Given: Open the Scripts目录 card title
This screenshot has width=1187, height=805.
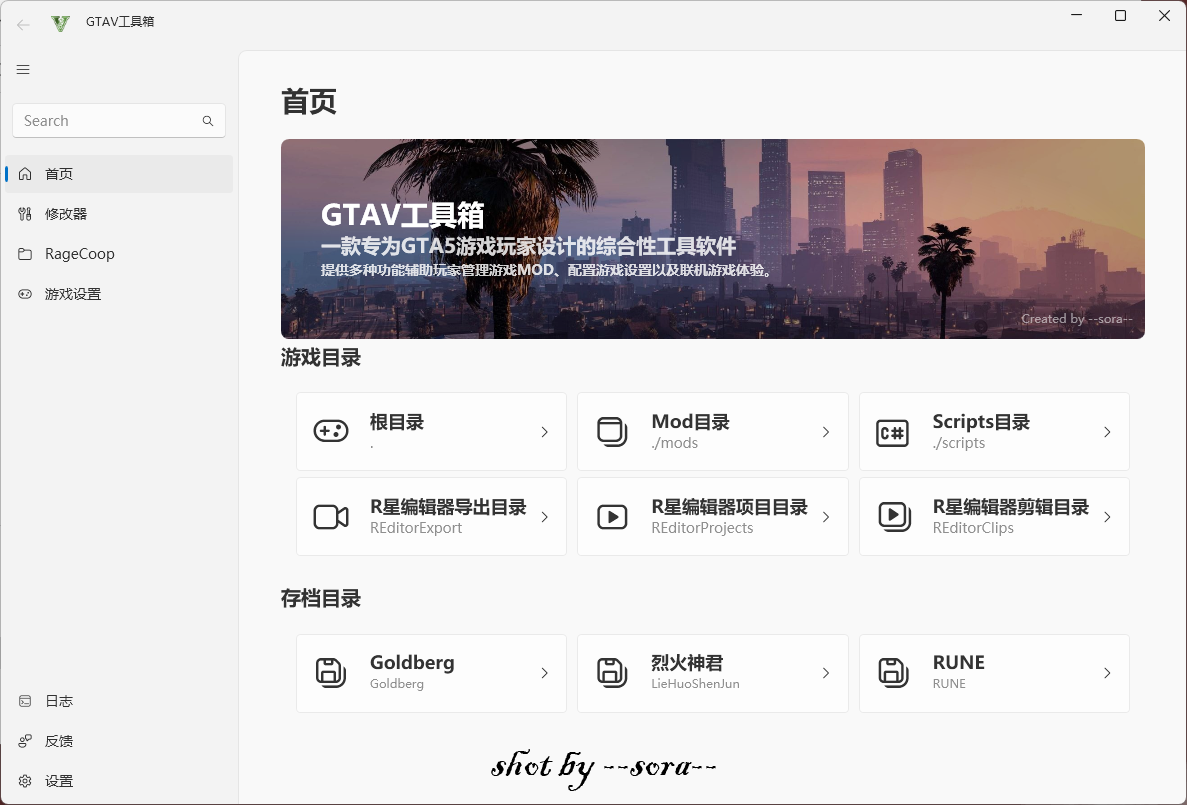Looking at the screenshot, I should click(981, 423).
